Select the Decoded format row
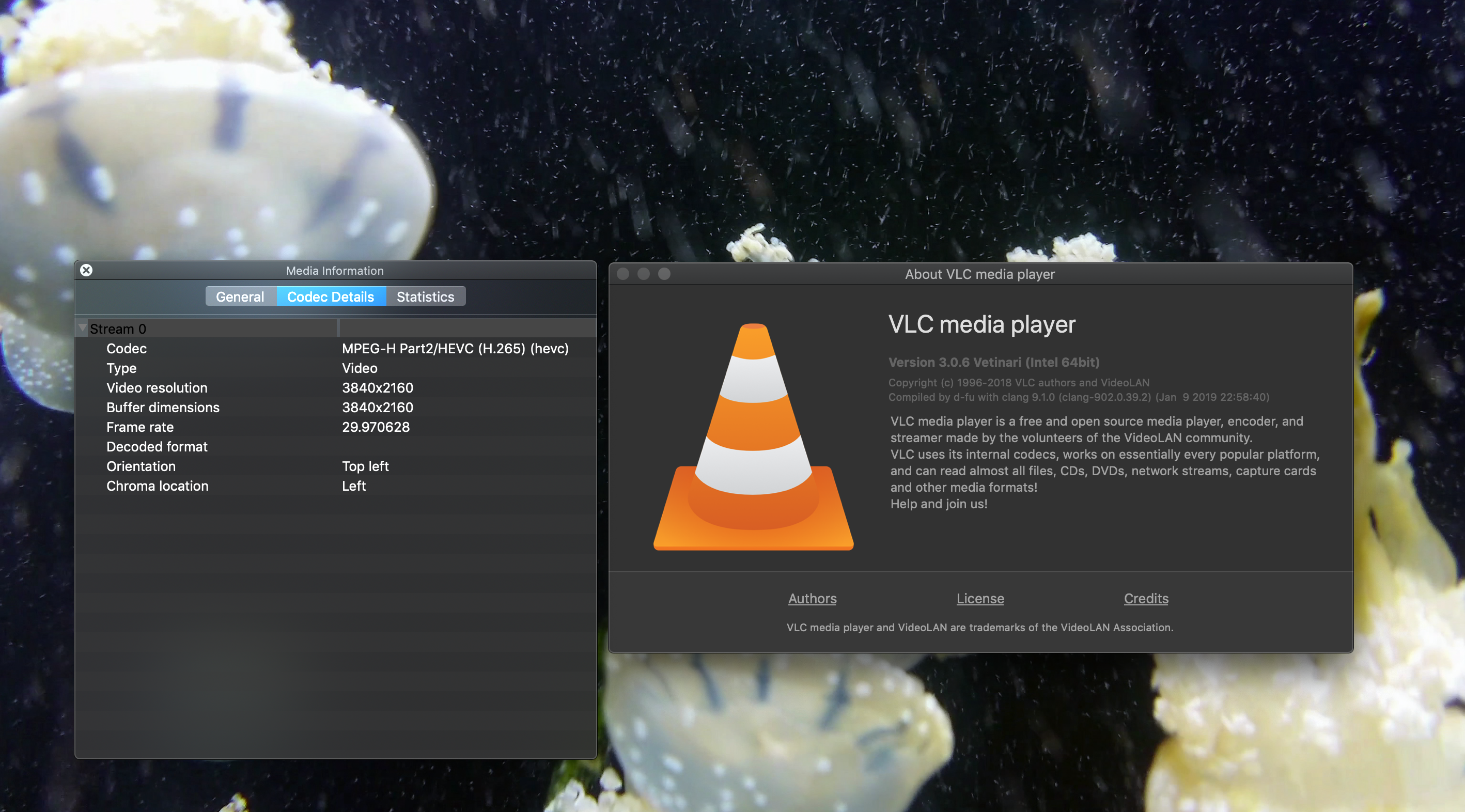 pos(336,447)
